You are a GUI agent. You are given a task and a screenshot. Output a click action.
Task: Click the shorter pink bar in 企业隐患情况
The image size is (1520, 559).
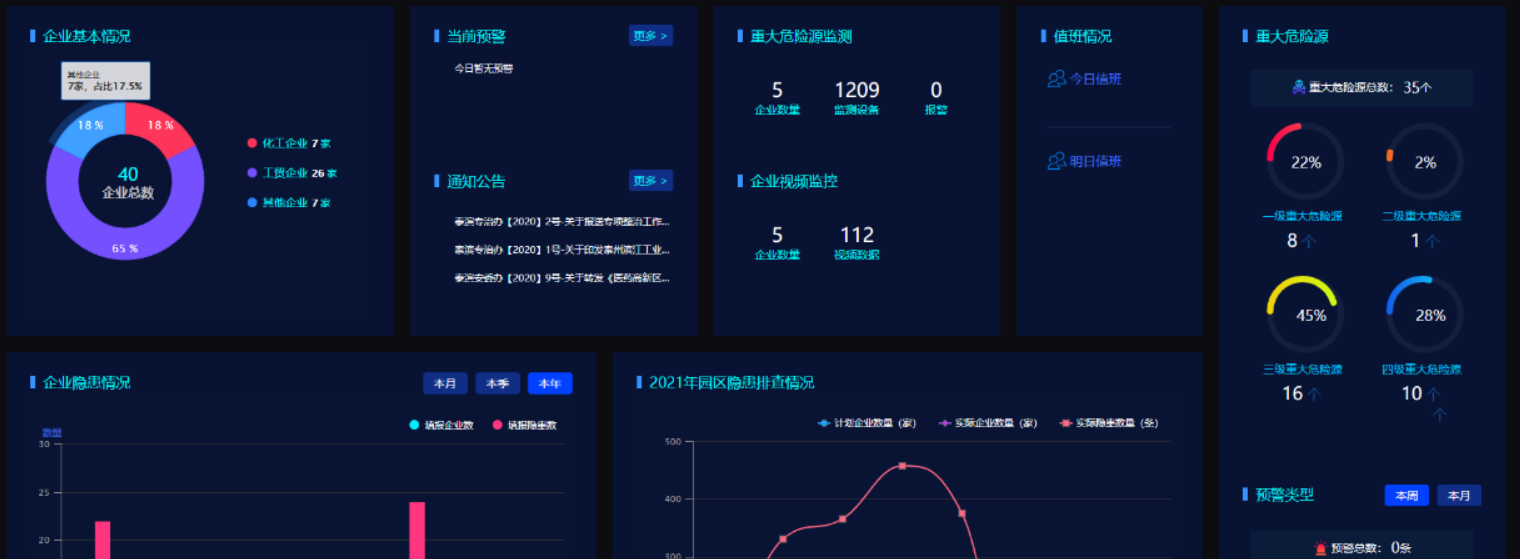(x=103, y=540)
